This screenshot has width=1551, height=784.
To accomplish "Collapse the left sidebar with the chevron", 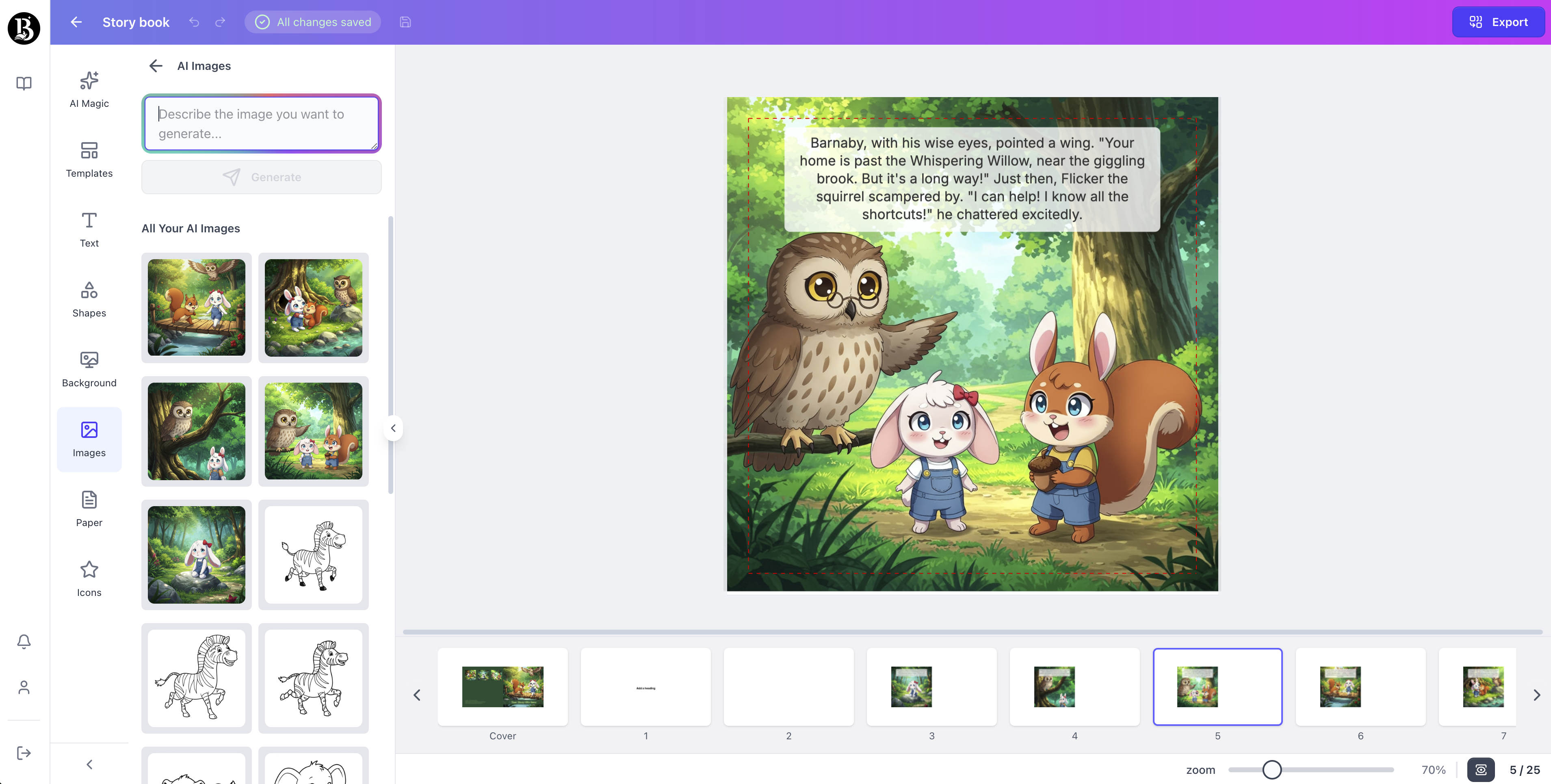I will 89,764.
